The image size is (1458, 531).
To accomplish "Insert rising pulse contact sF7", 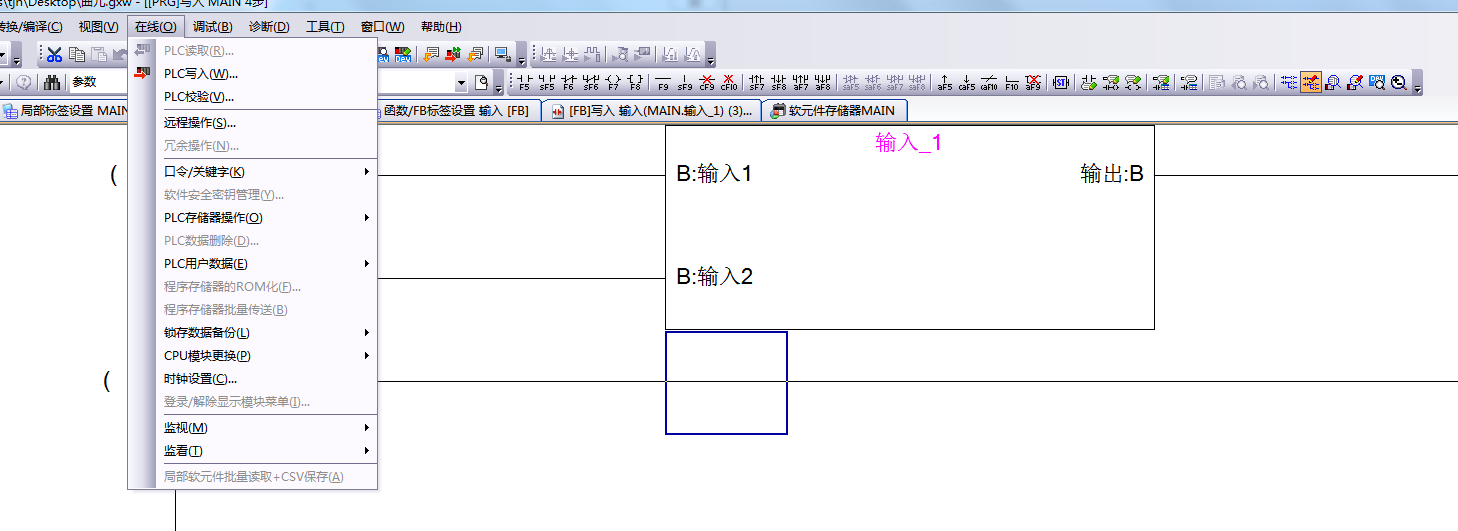I will pyautogui.click(x=757, y=83).
